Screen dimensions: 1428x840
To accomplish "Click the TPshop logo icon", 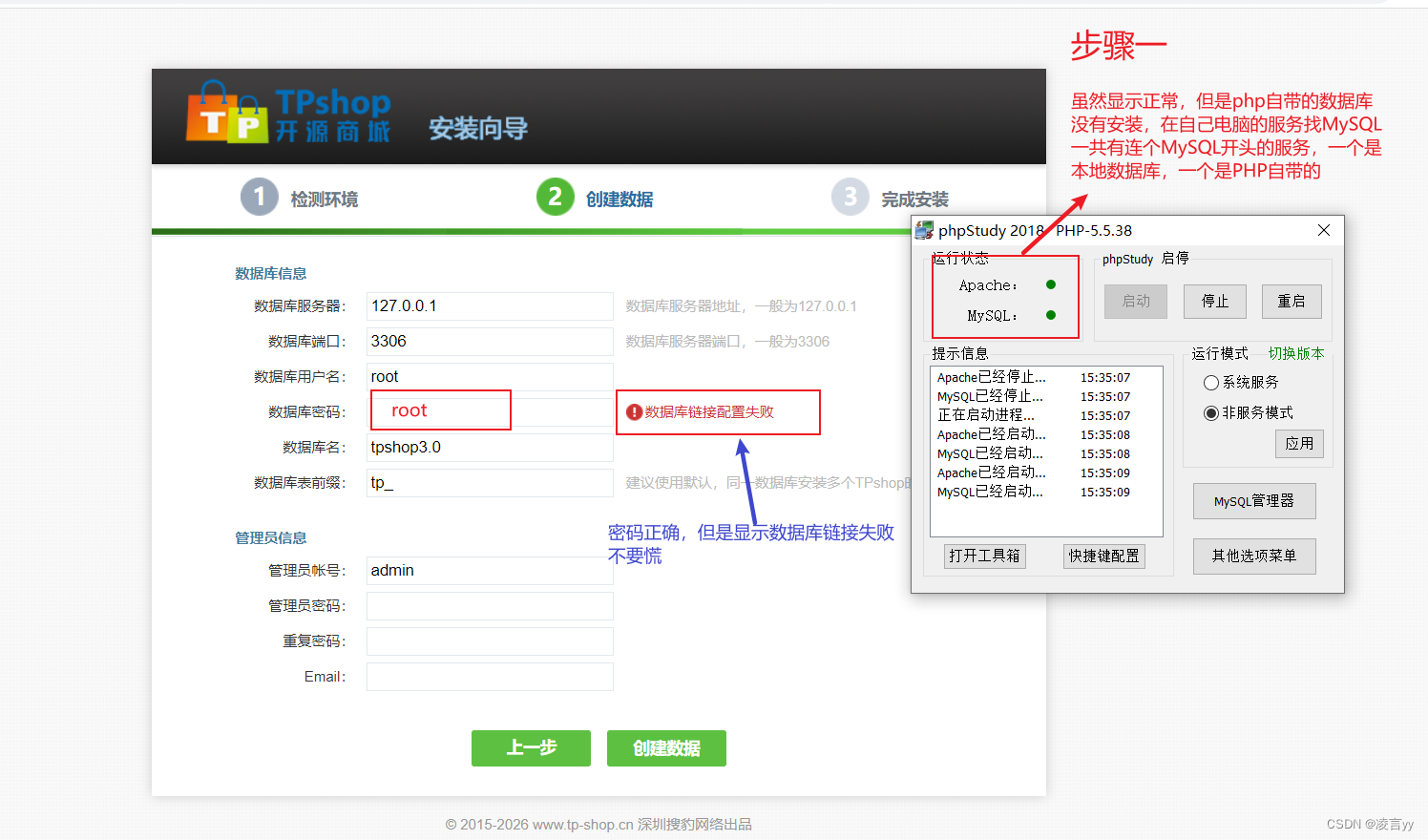I will point(227,113).
